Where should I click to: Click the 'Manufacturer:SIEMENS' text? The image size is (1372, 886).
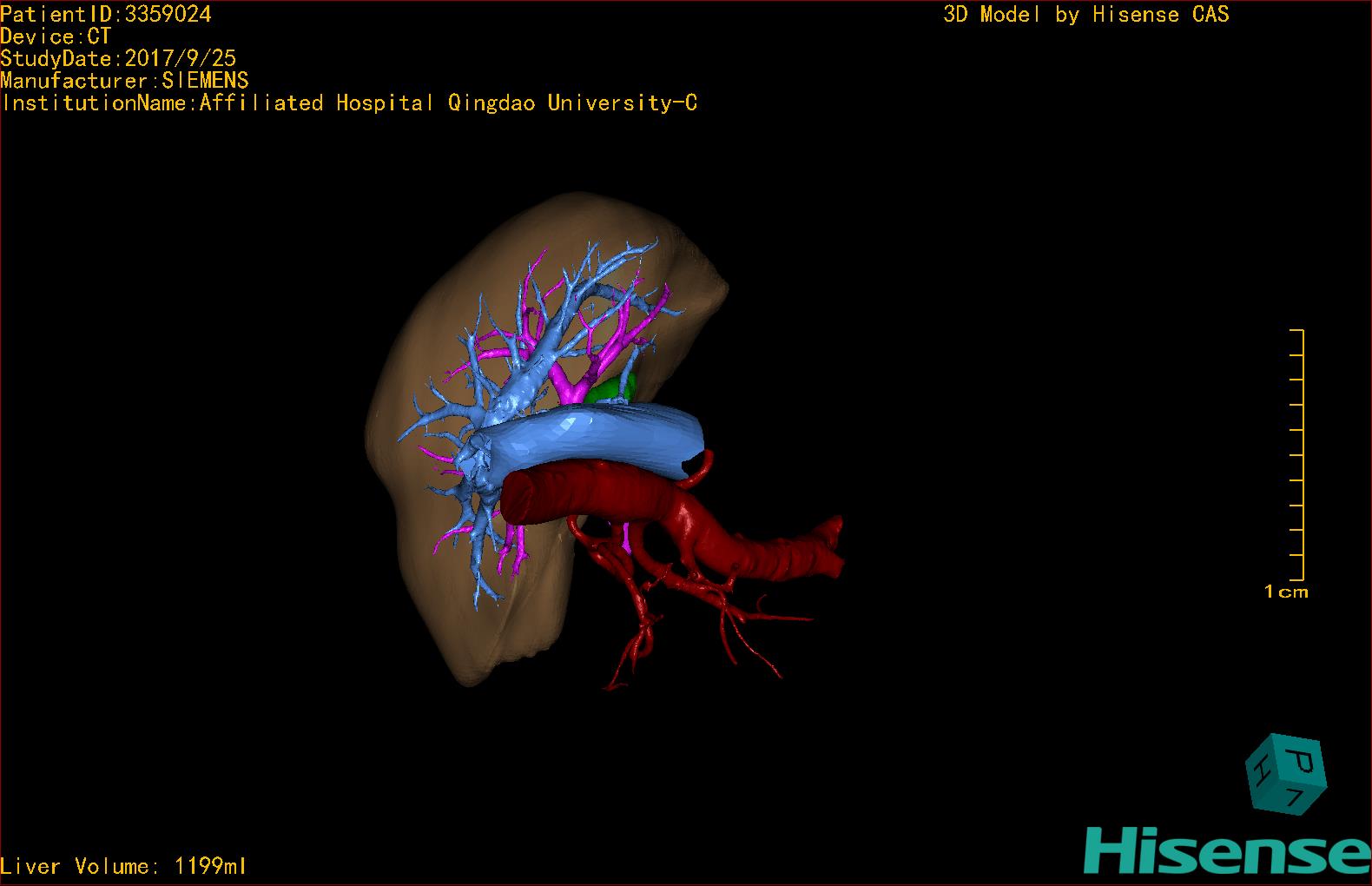[x=124, y=81]
